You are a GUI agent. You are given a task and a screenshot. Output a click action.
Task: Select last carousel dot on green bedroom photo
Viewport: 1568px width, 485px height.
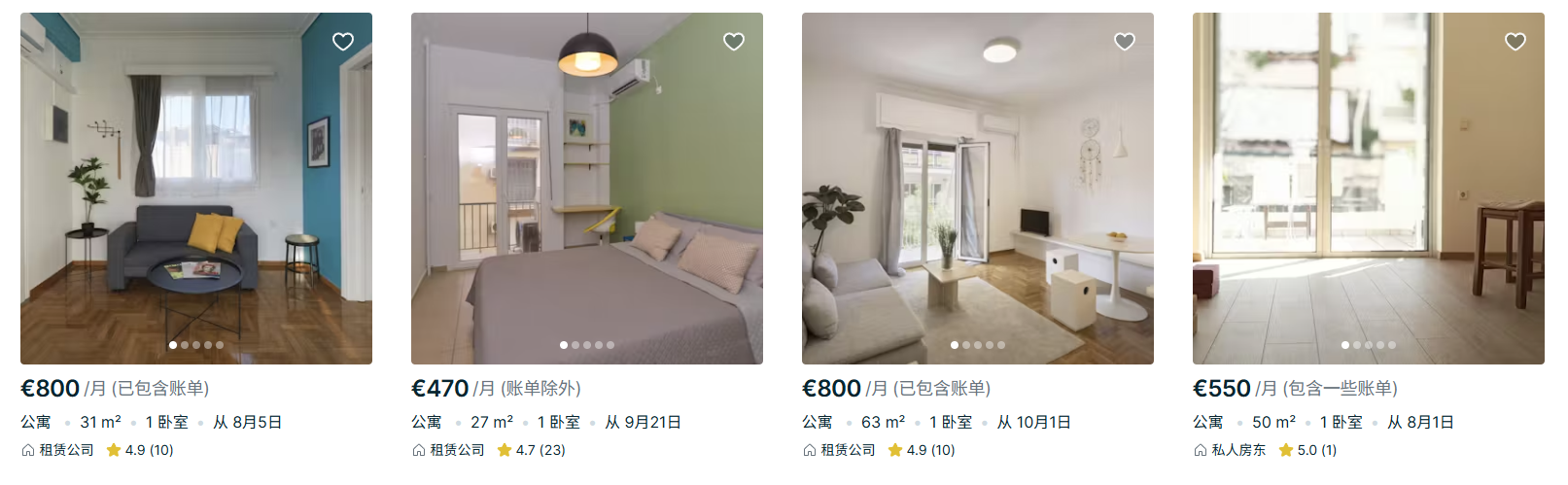(610, 345)
